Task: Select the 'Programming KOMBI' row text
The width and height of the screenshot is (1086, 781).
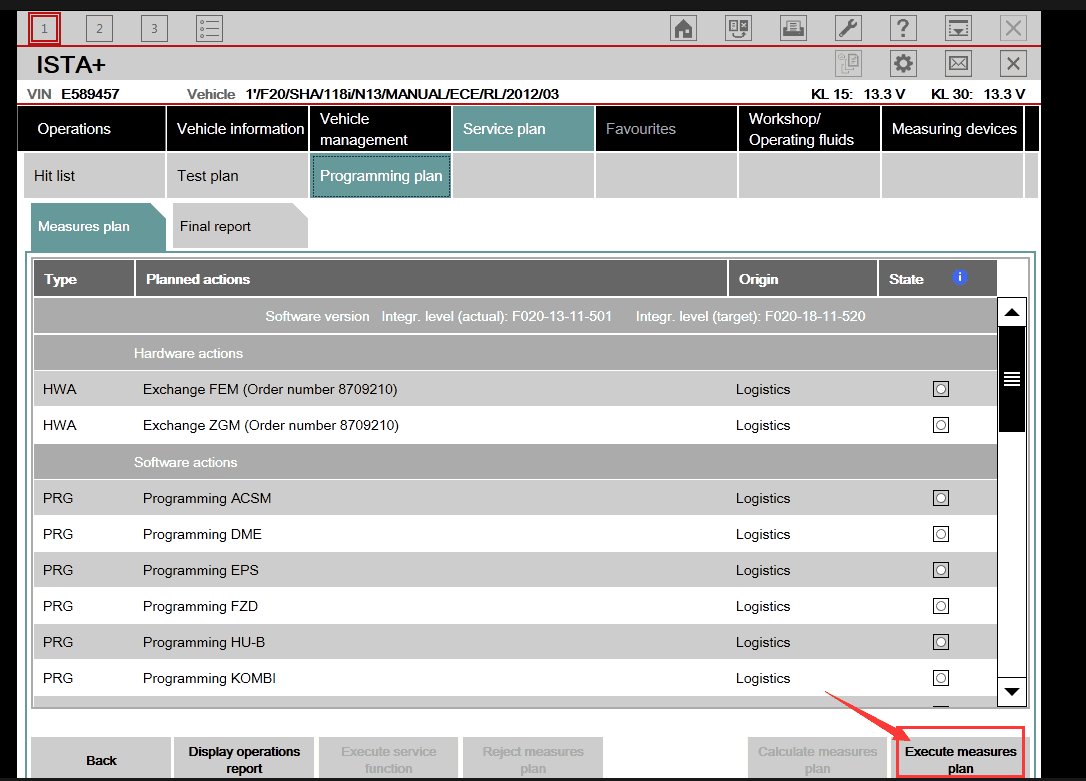Action: click(x=209, y=678)
